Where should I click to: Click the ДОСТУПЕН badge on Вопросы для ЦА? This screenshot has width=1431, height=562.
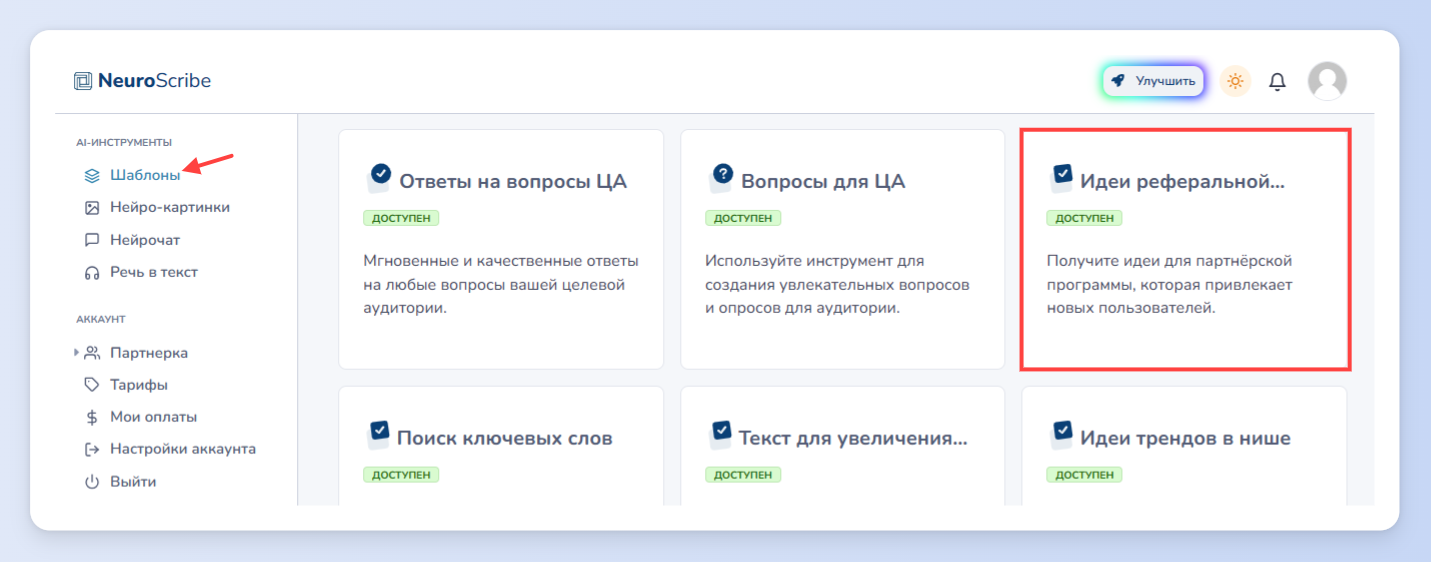coord(743,218)
